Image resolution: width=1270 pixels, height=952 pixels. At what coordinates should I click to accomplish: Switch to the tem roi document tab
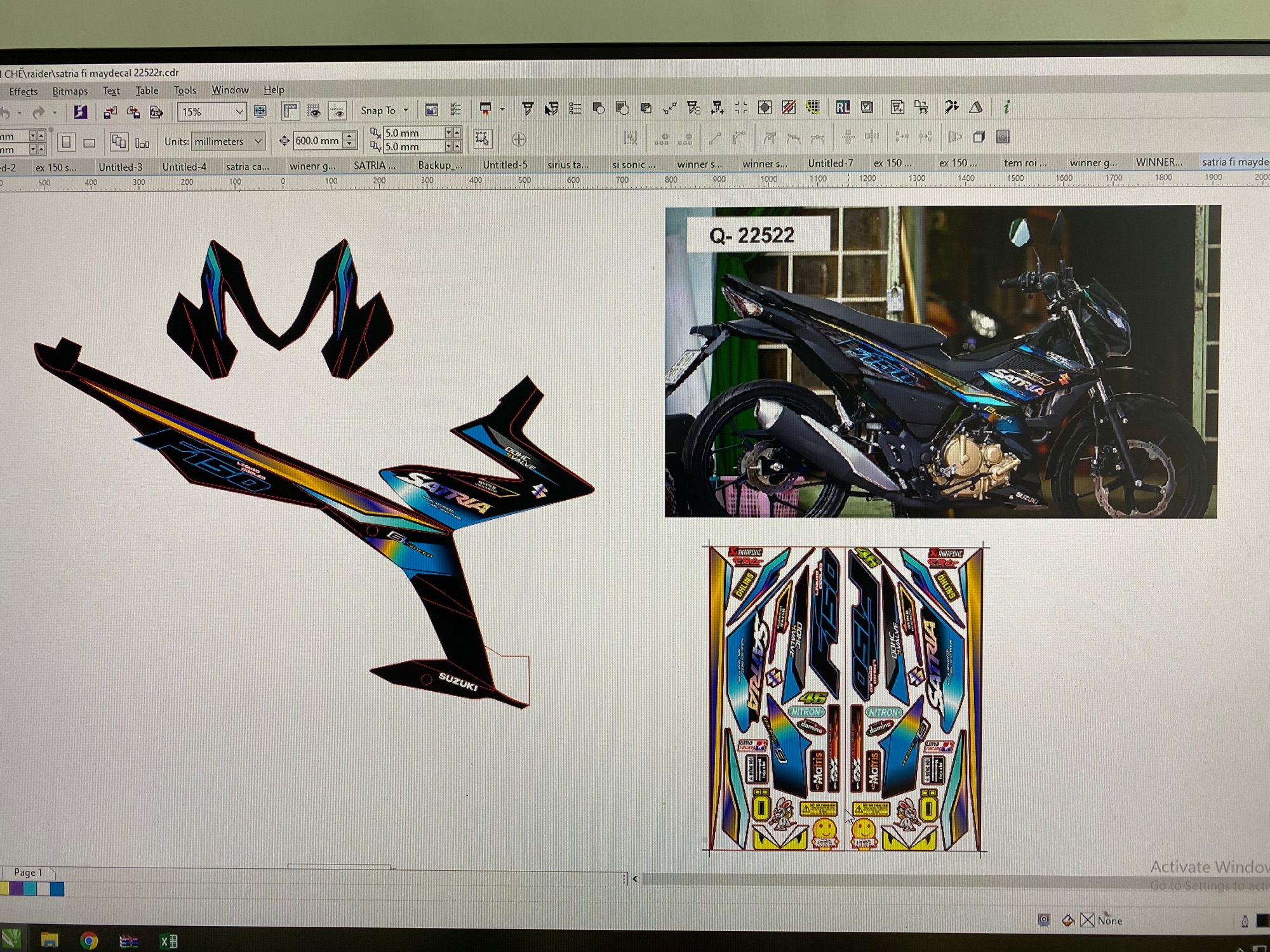click(1026, 162)
